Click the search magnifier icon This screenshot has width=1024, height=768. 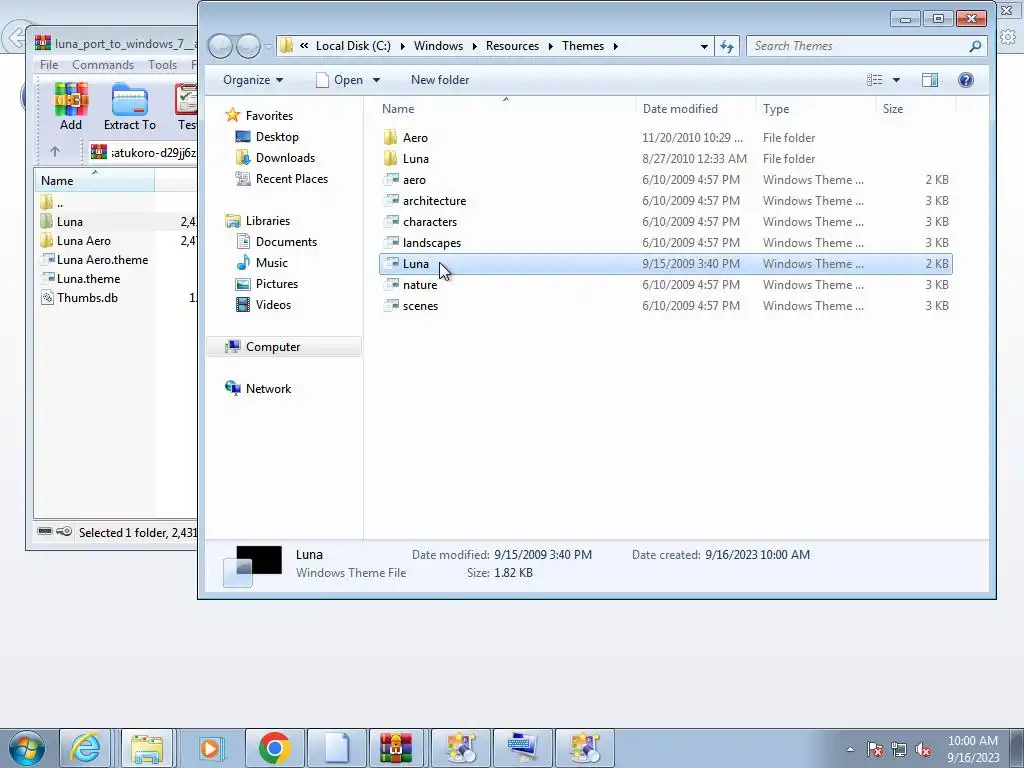coord(975,46)
